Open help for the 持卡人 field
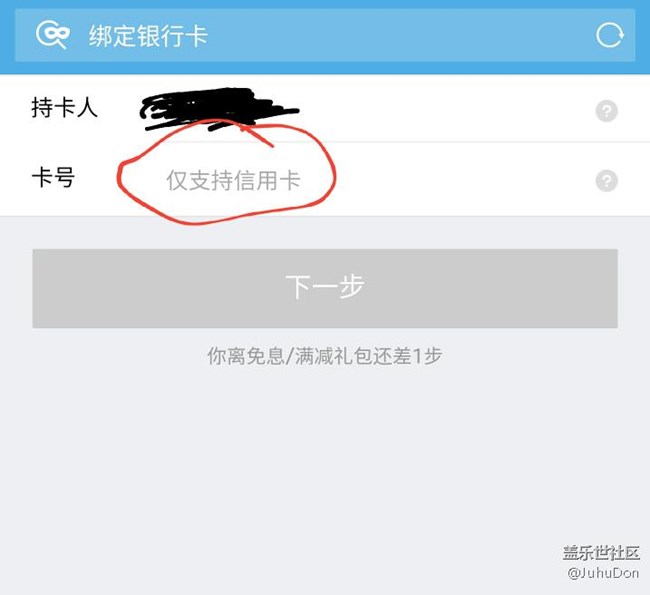This screenshot has height=595, width=650. (606, 111)
